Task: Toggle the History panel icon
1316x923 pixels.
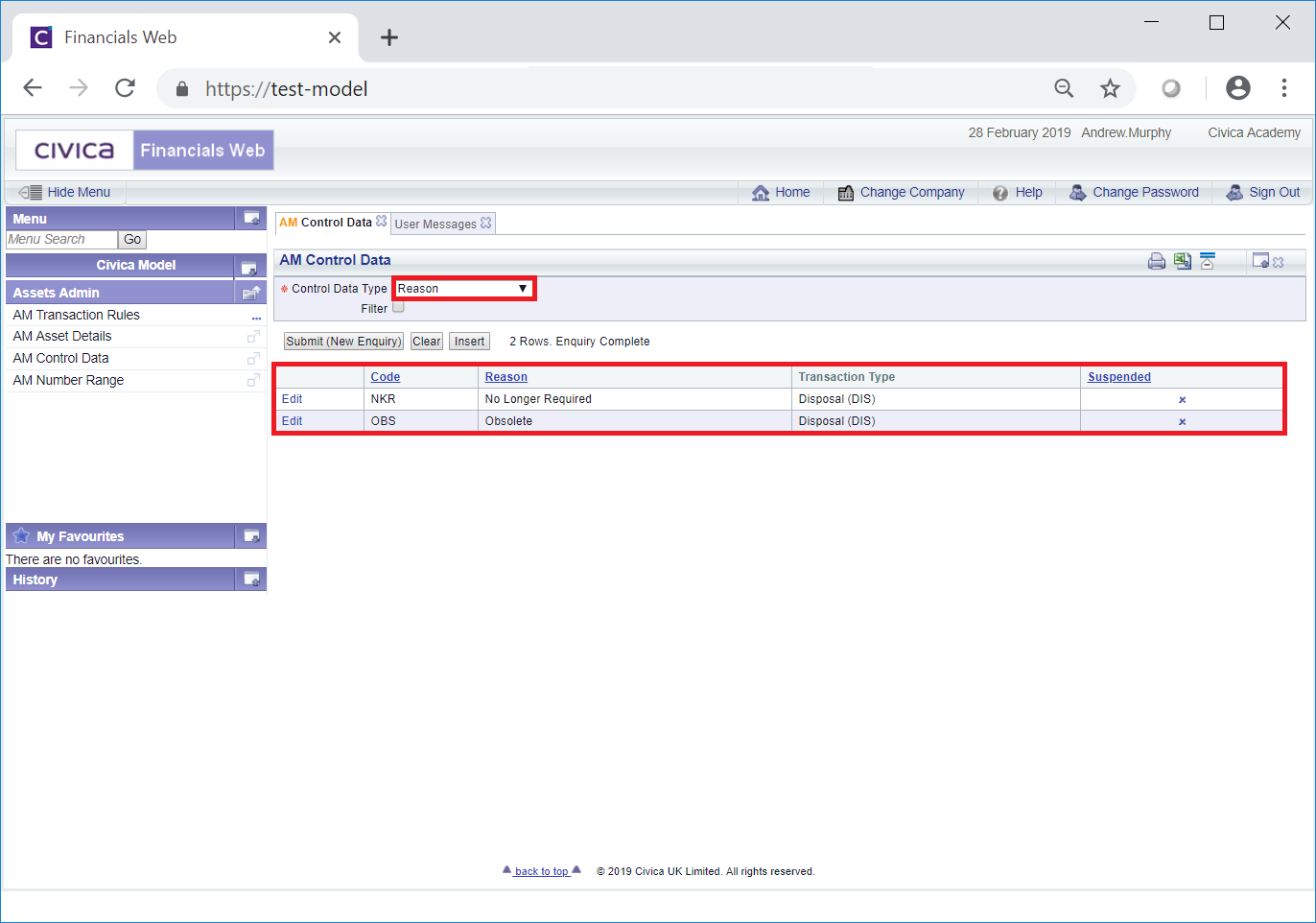Action: pos(251,579)
